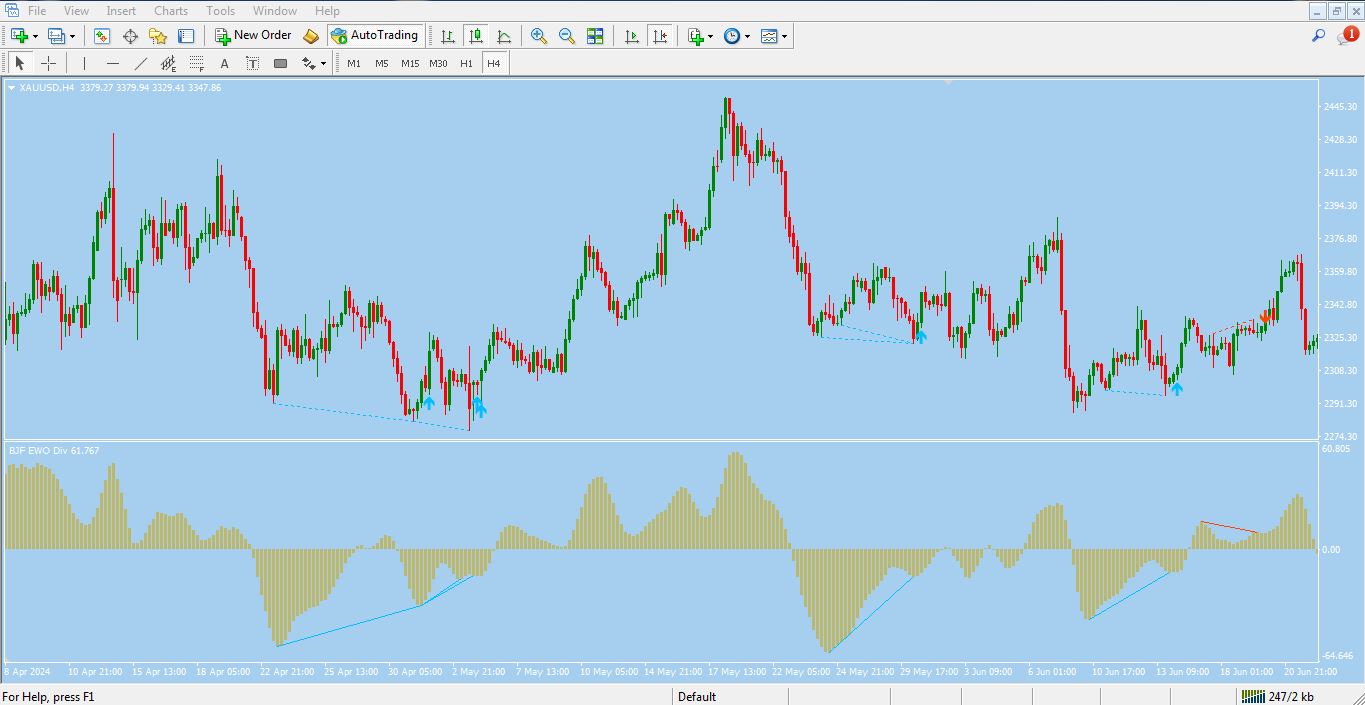Enable chart auto scroll
Screen dimensions: 1365x705
[x=631, y=36]
